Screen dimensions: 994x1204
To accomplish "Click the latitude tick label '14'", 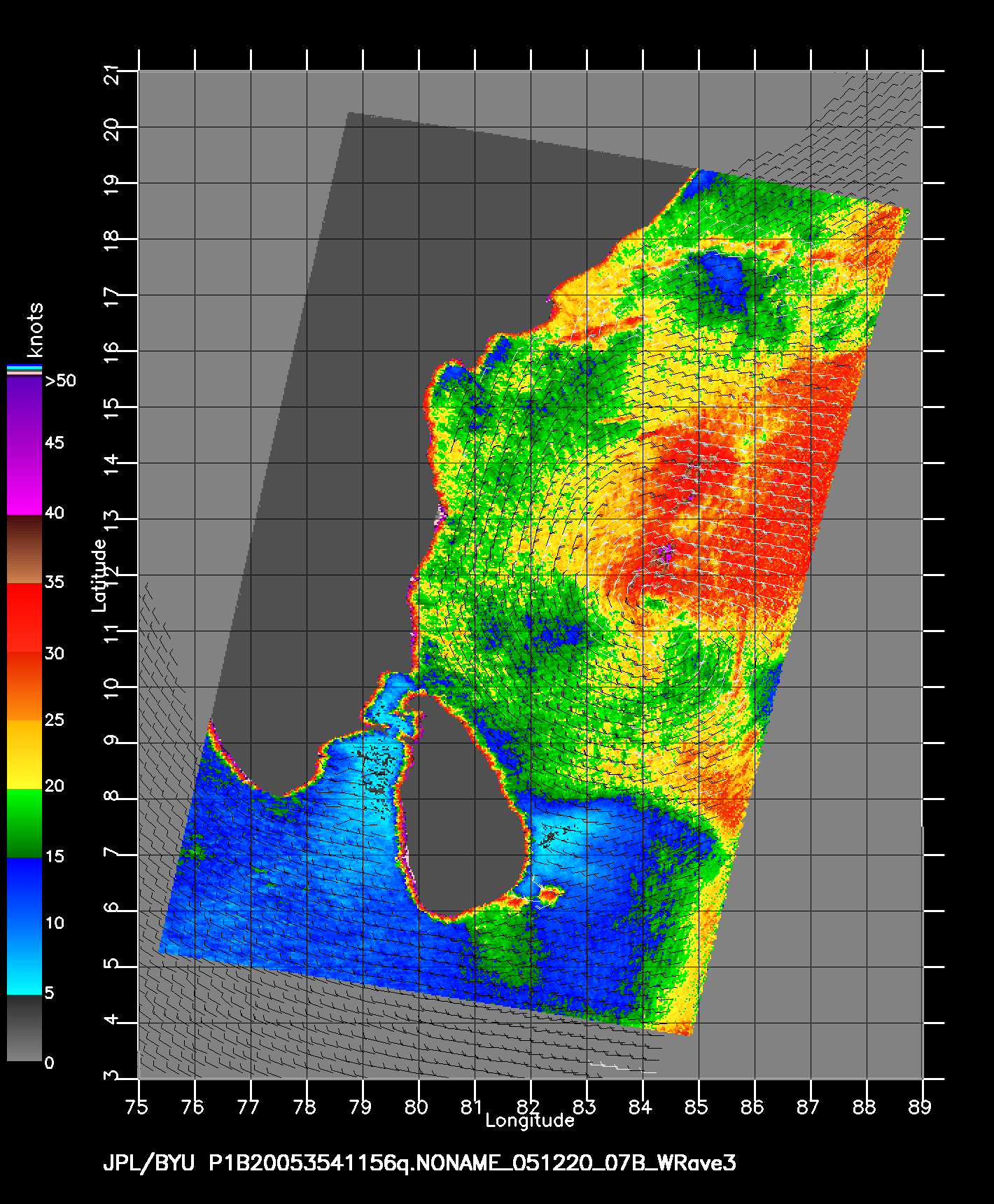I will coord(111,464).
